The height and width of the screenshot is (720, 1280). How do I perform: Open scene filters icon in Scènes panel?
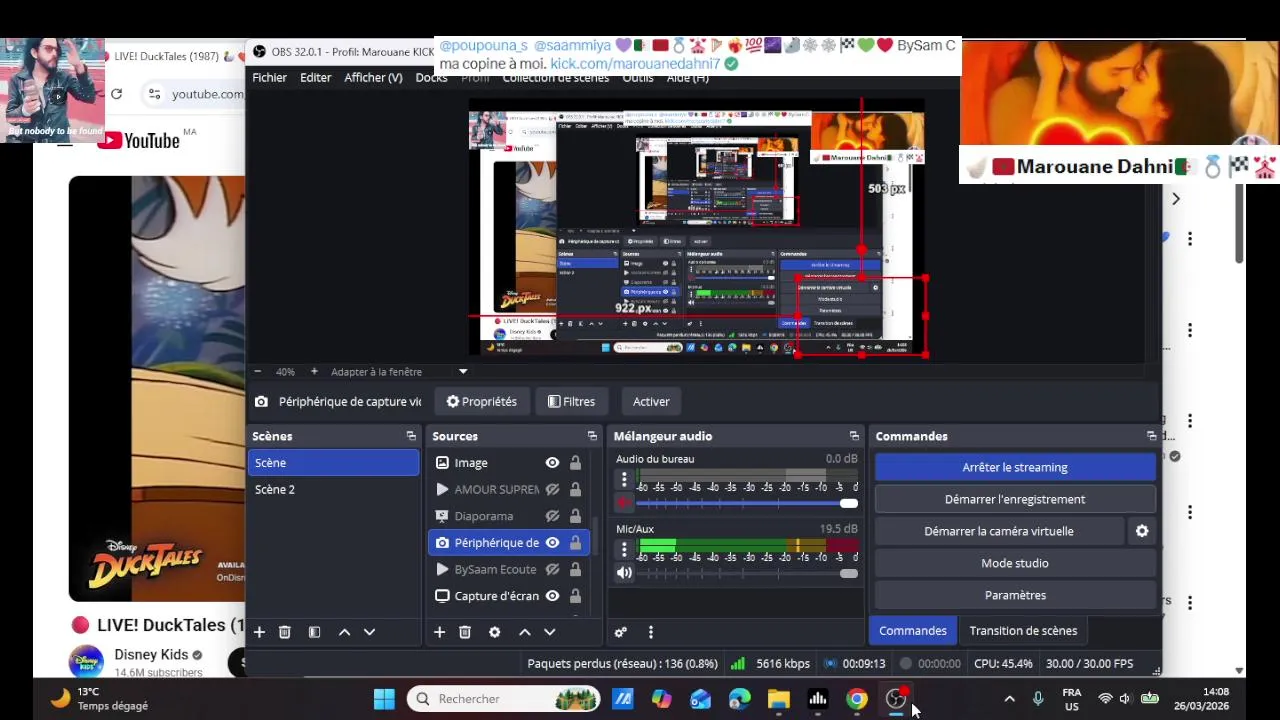coord(314,632)
